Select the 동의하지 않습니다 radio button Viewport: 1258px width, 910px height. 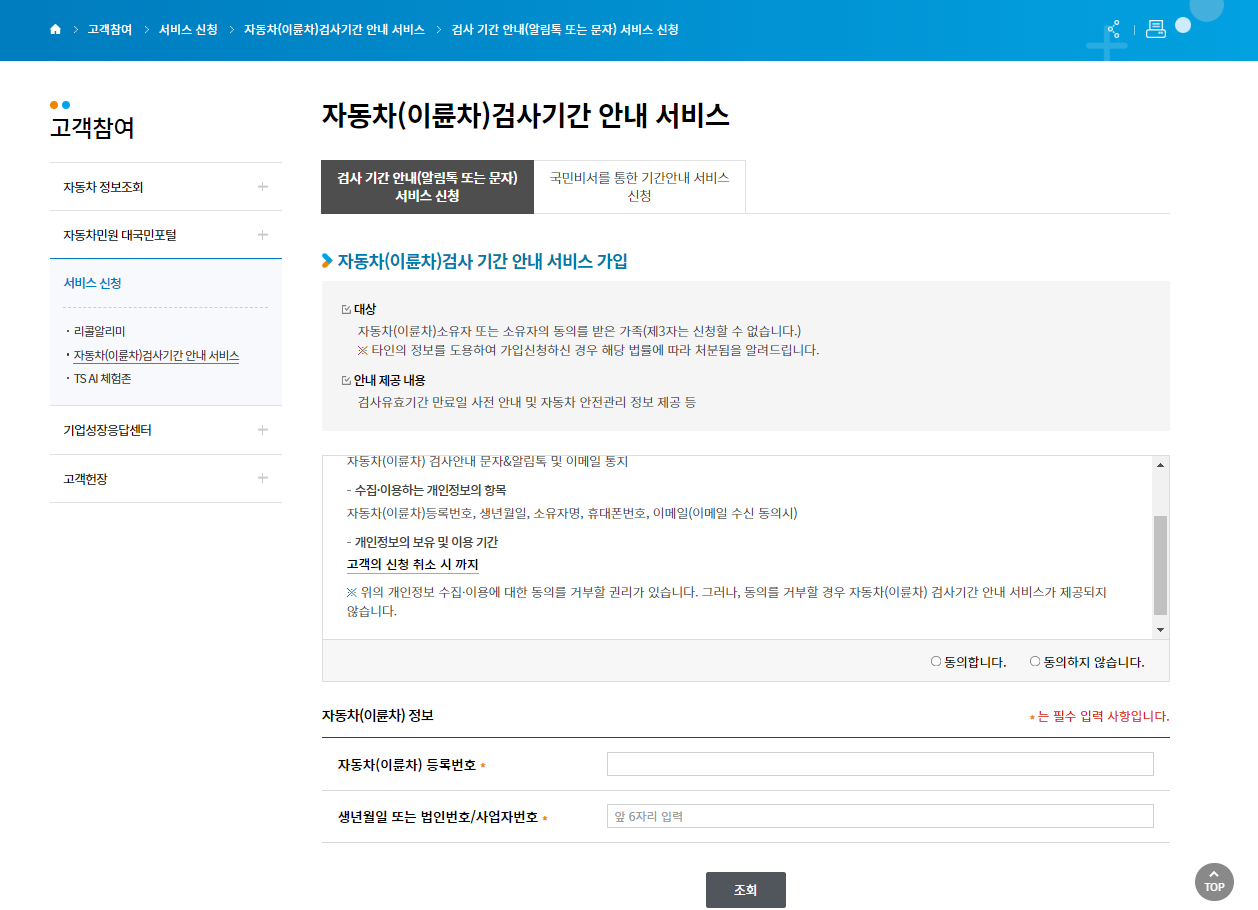click(x=1035, y=660)
